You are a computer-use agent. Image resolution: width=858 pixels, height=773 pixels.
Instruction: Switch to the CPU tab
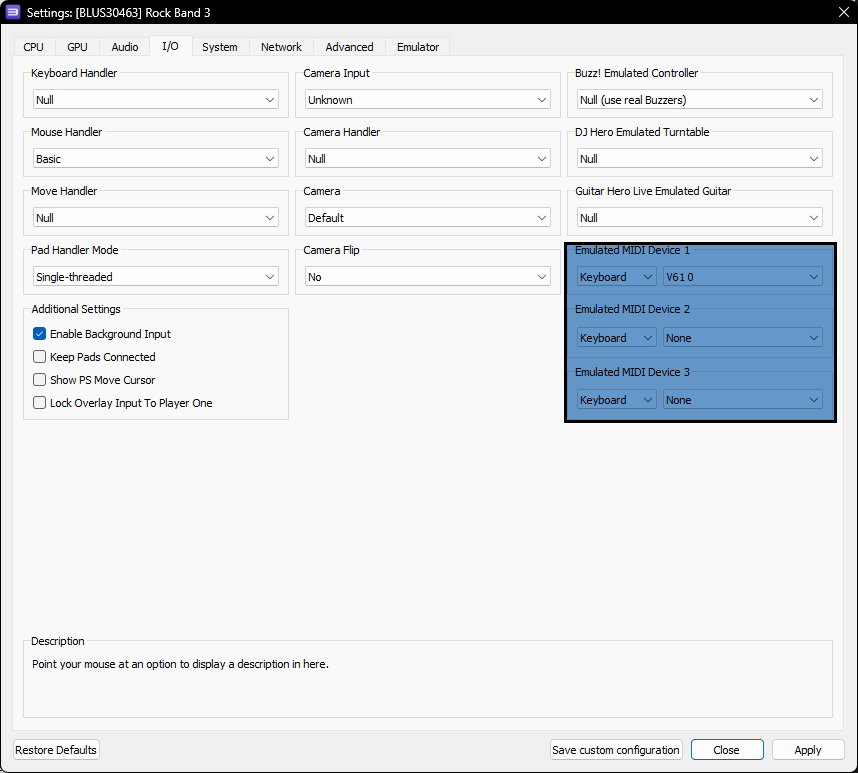coord(33,47)
